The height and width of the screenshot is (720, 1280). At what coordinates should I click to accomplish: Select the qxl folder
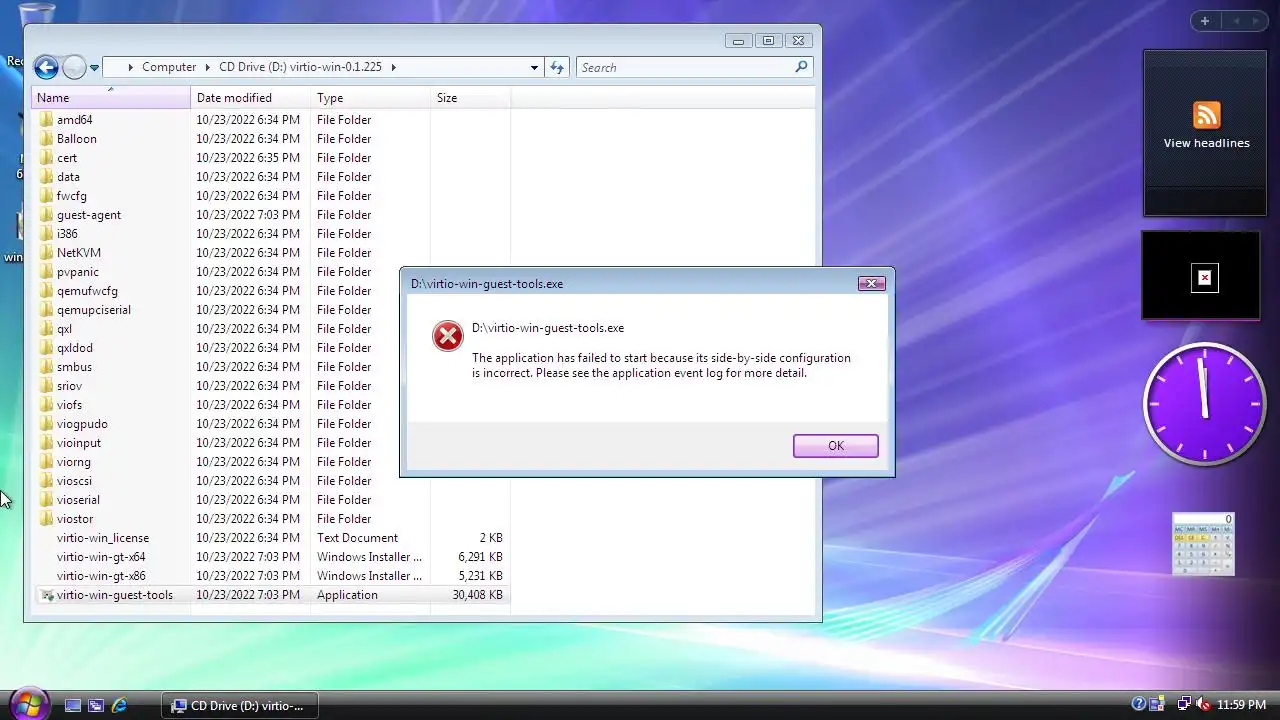pos(64,329)
